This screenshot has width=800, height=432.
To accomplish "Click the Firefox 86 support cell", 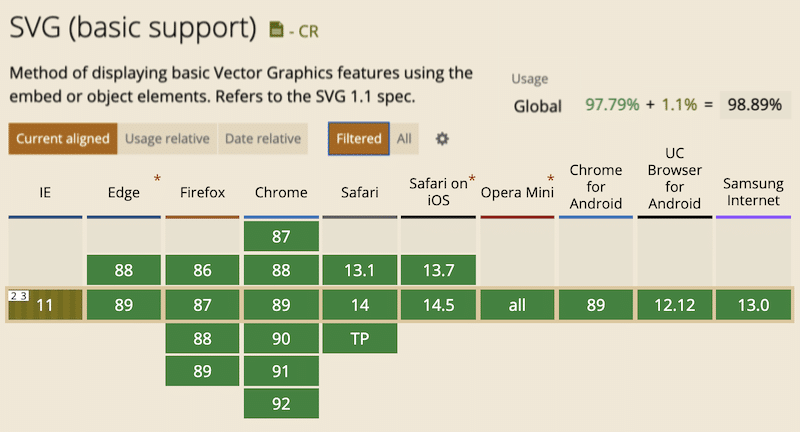I will [202, 270].
